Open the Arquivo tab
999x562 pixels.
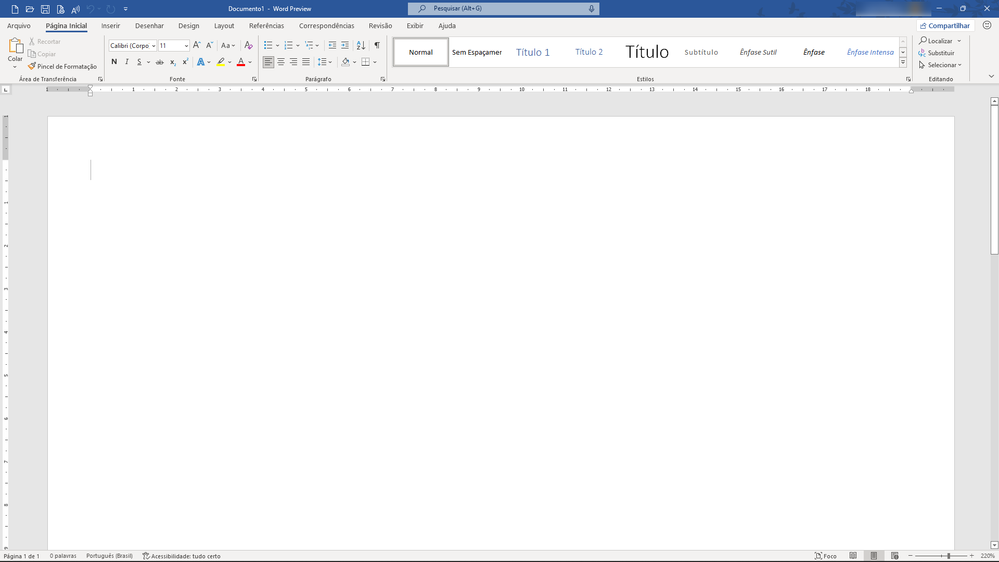pos(18,26)
